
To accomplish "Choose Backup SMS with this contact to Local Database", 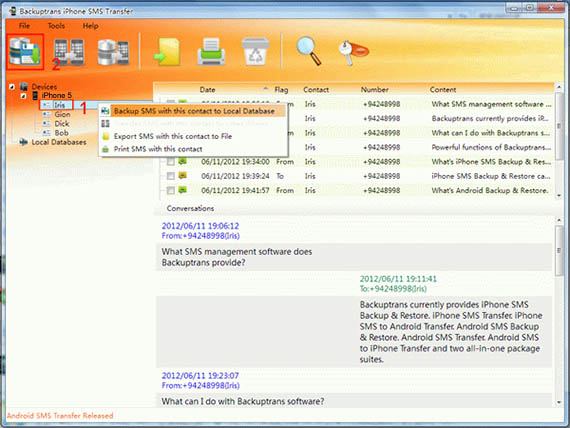I will point(194,111).
